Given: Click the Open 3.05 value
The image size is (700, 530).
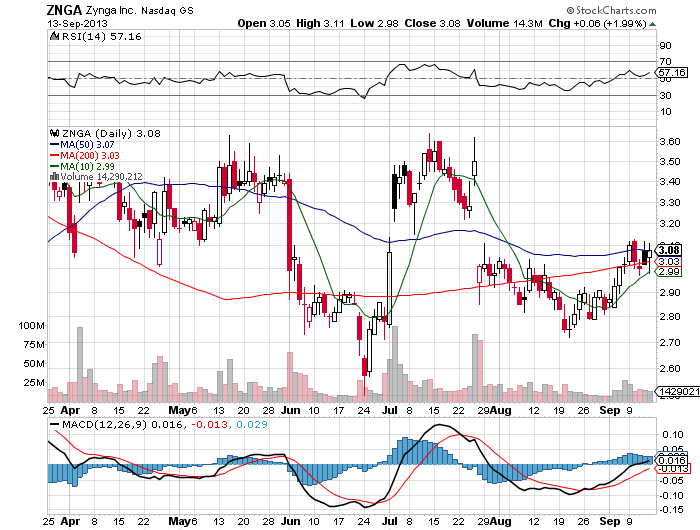Looking at the screenshot, I should pyautogui.click(x=264, y=23).
